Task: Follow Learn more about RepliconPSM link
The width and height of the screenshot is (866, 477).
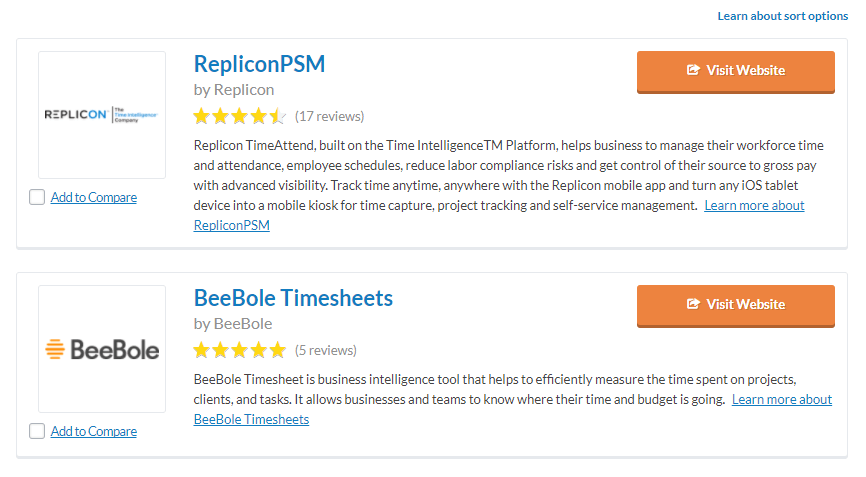Action: click(x=754, y=206)
